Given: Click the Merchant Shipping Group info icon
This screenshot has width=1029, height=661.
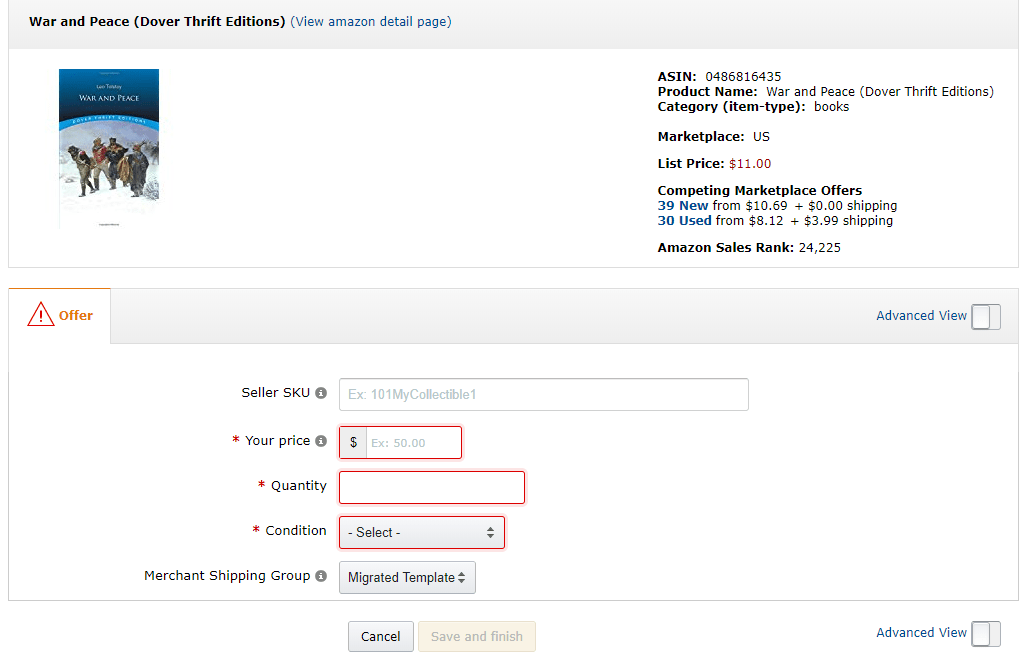Looking at the screenshot, I should (x=320, y=576).
